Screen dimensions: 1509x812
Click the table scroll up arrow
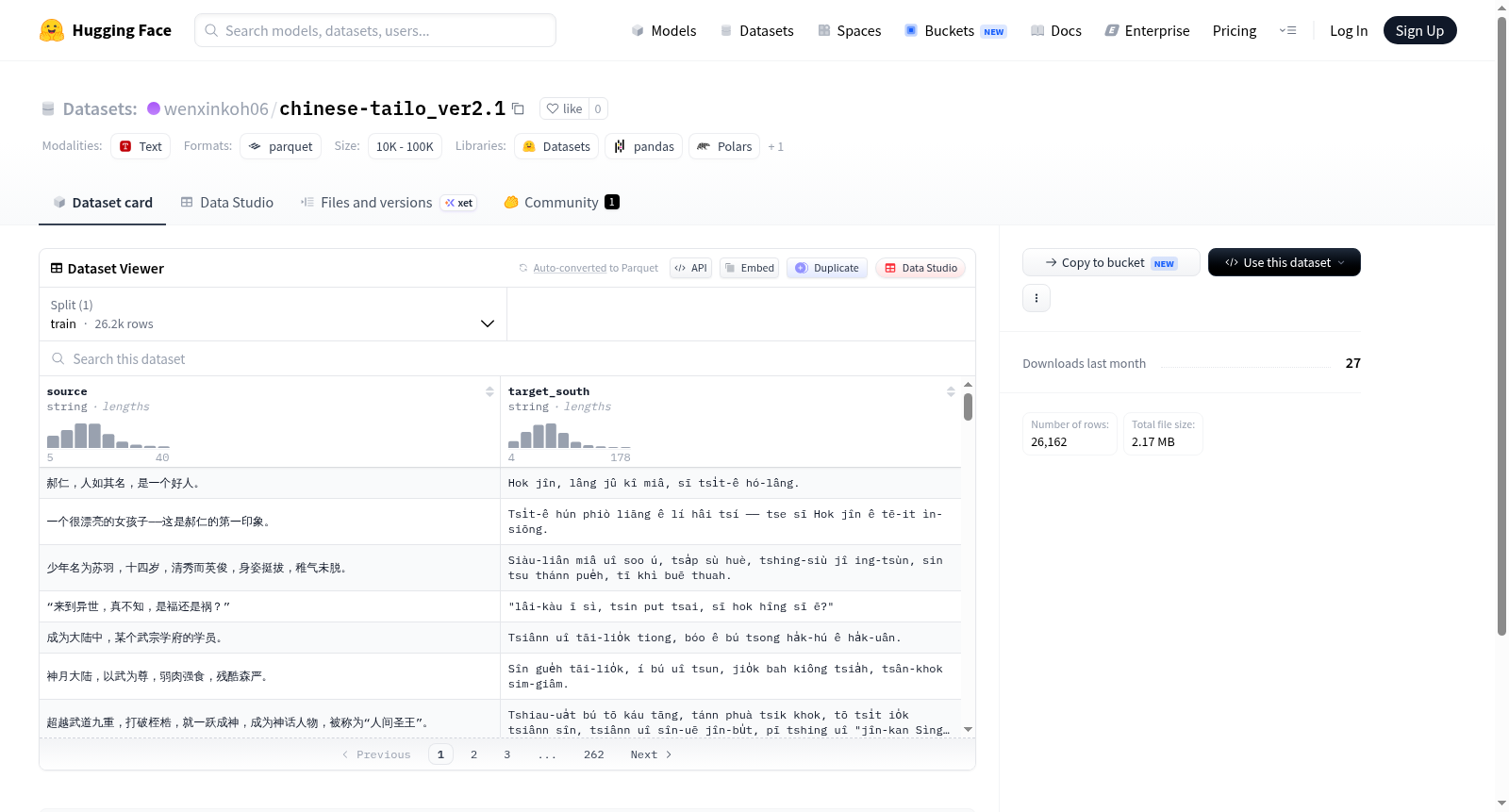click(x=968, y=385)
